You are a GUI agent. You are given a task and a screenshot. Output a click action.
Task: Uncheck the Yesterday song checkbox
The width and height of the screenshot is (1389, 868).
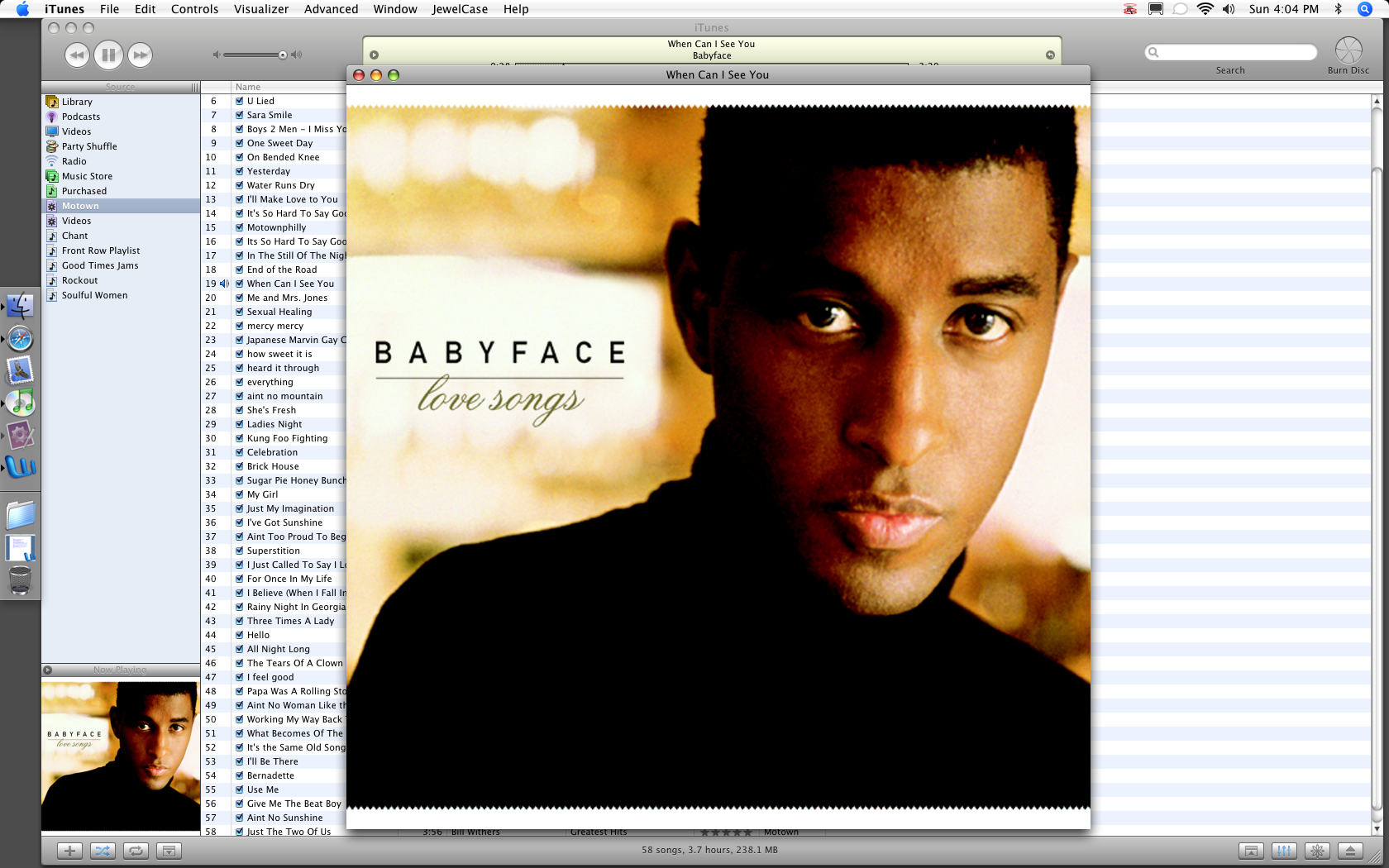(240, 171)
